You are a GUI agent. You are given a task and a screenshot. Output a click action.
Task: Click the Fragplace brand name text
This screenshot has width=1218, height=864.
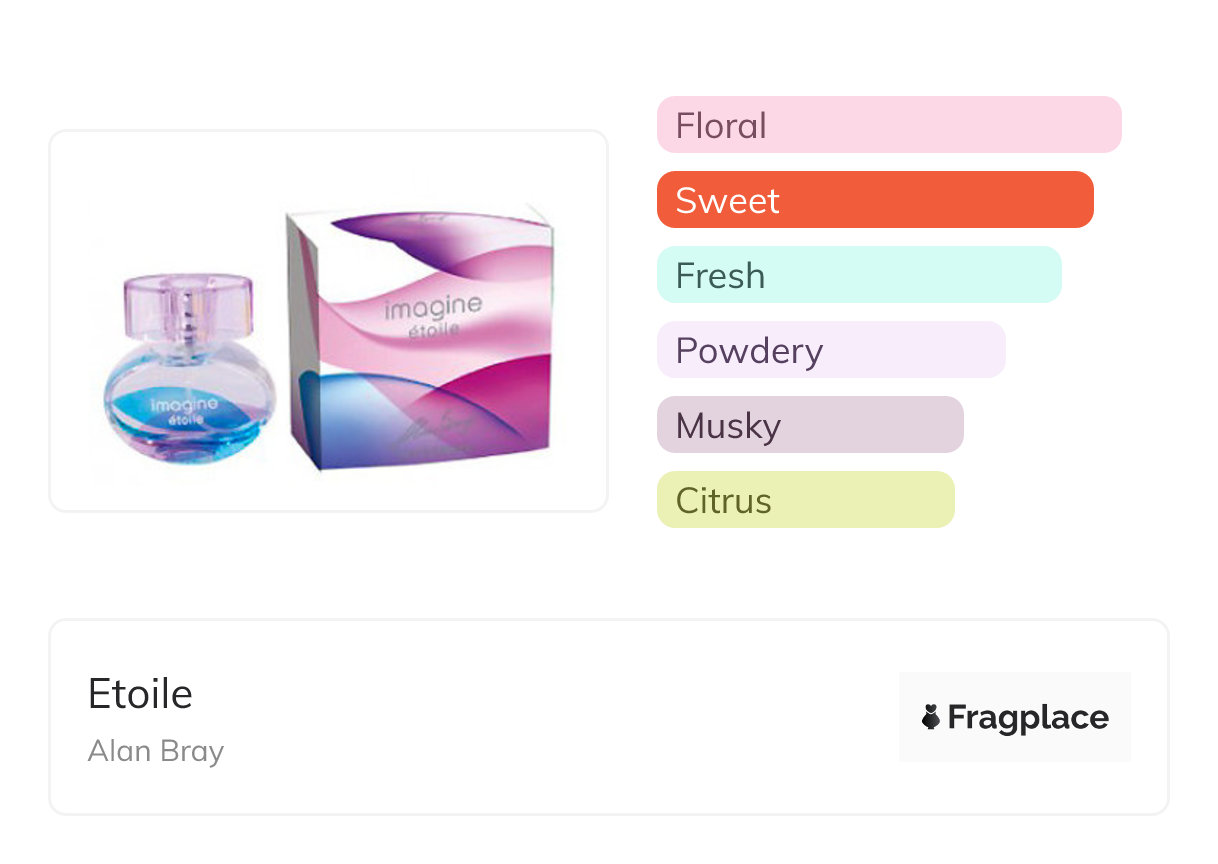click(1028, 717)
